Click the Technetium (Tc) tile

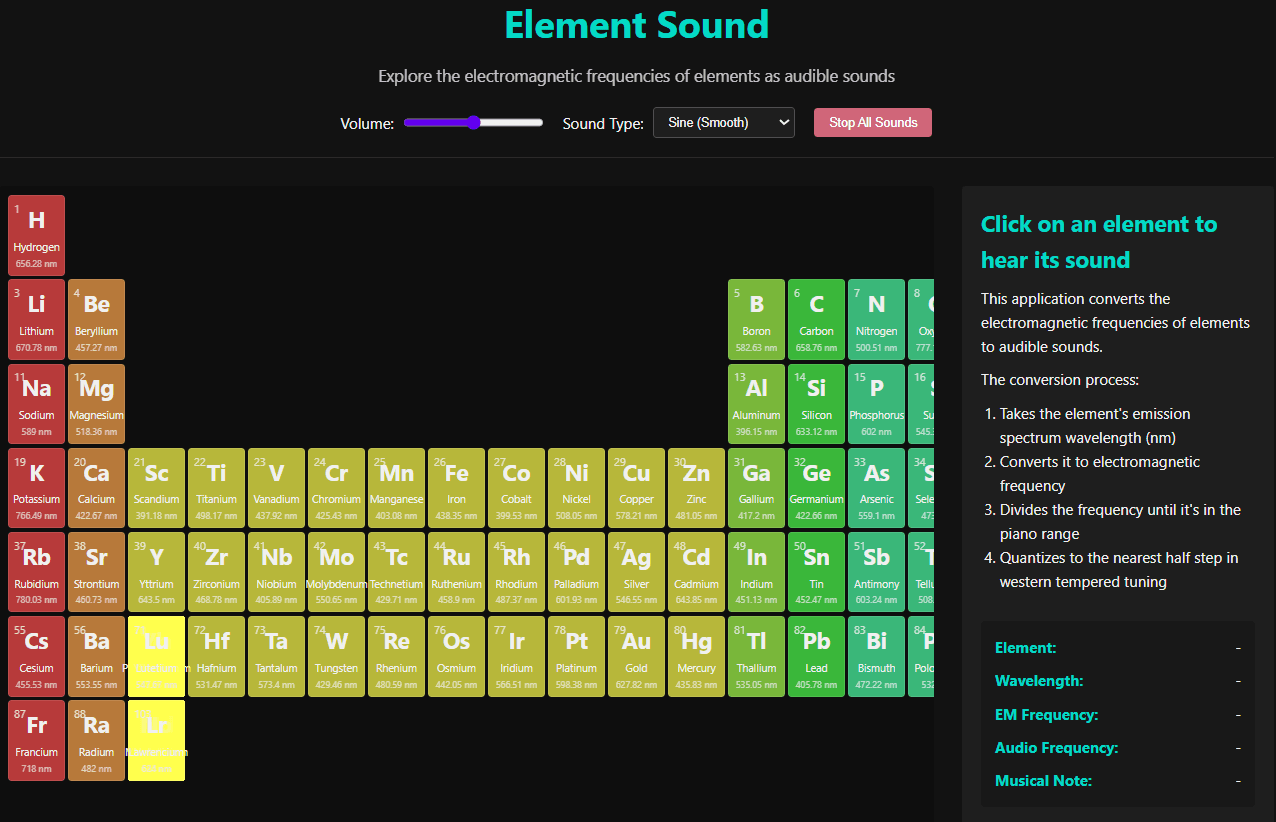coord(396,572)
